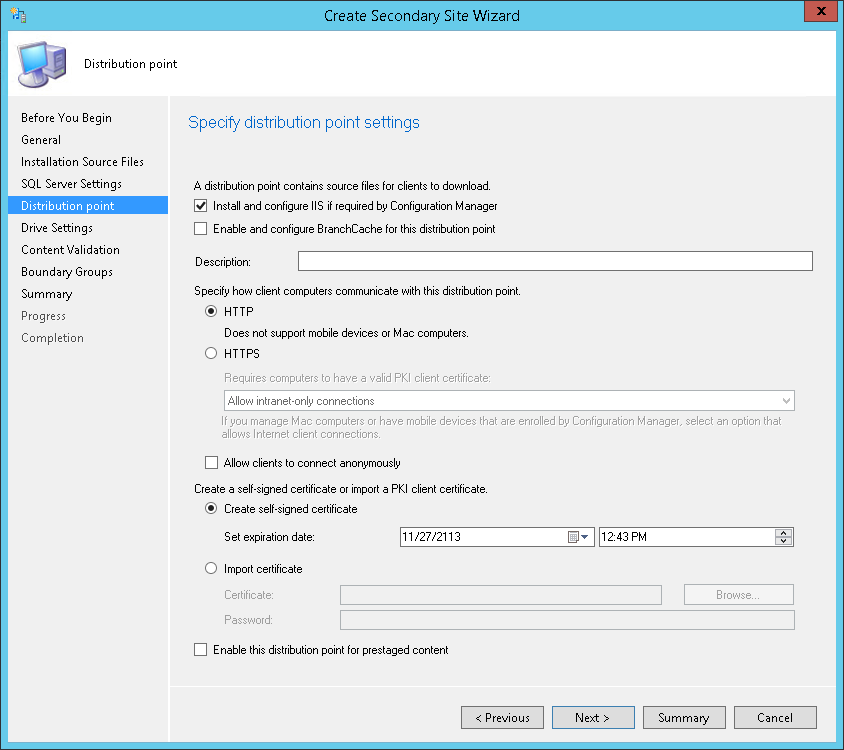Click the Next button
This screenshot has width=844, height=750.
pyautogui.click(x=593, y=718)
